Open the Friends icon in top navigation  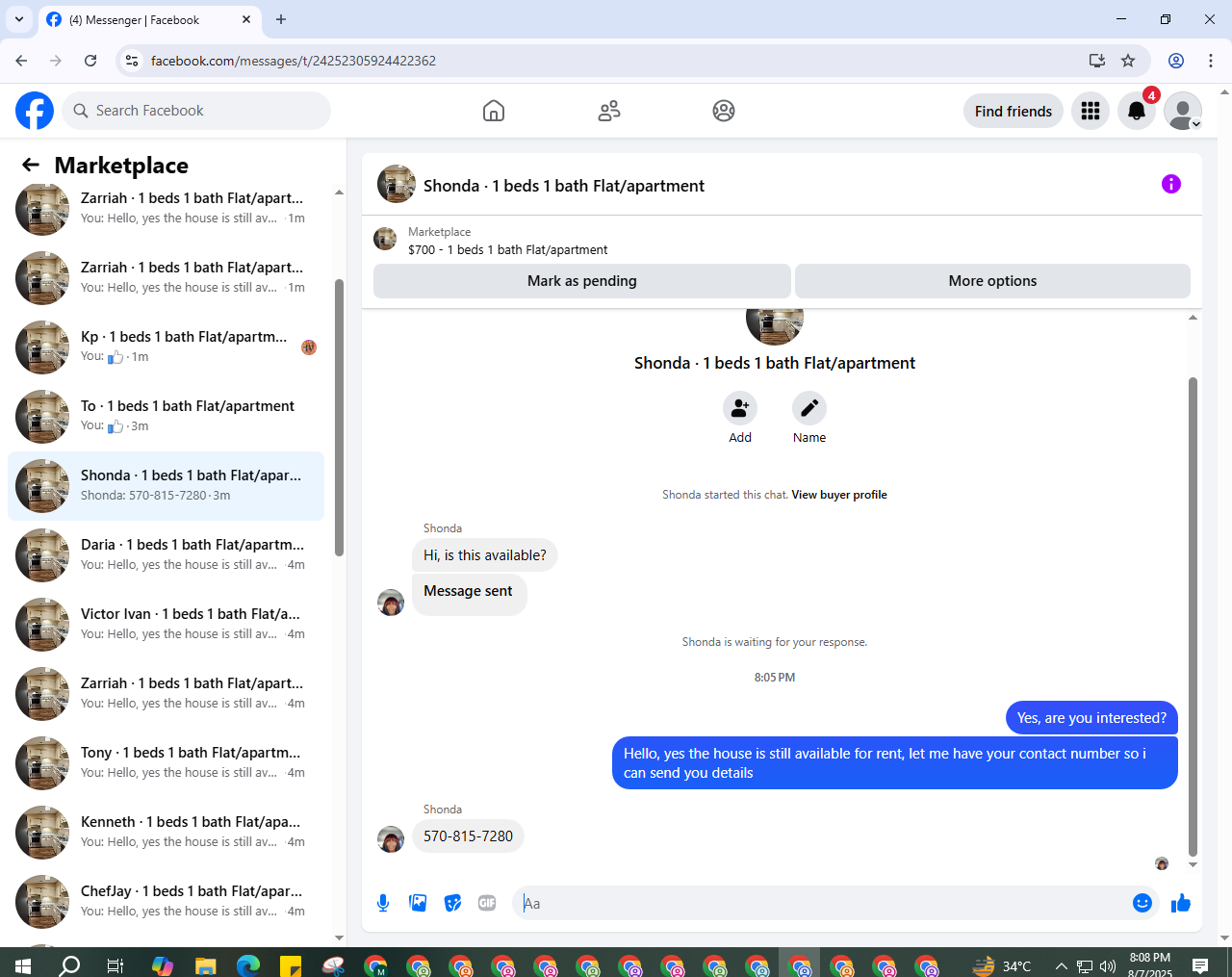(x=609, y=111)
